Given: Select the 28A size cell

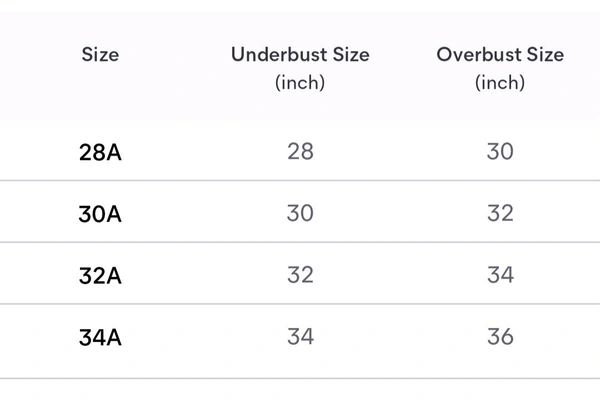Looking at the screenshot, I should coord(100,152).
